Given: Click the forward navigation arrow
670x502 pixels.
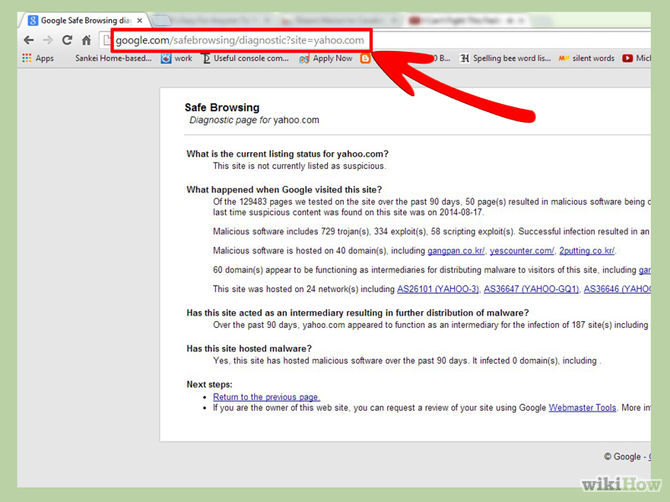Looking at the screenshot, I should [48, 41].
